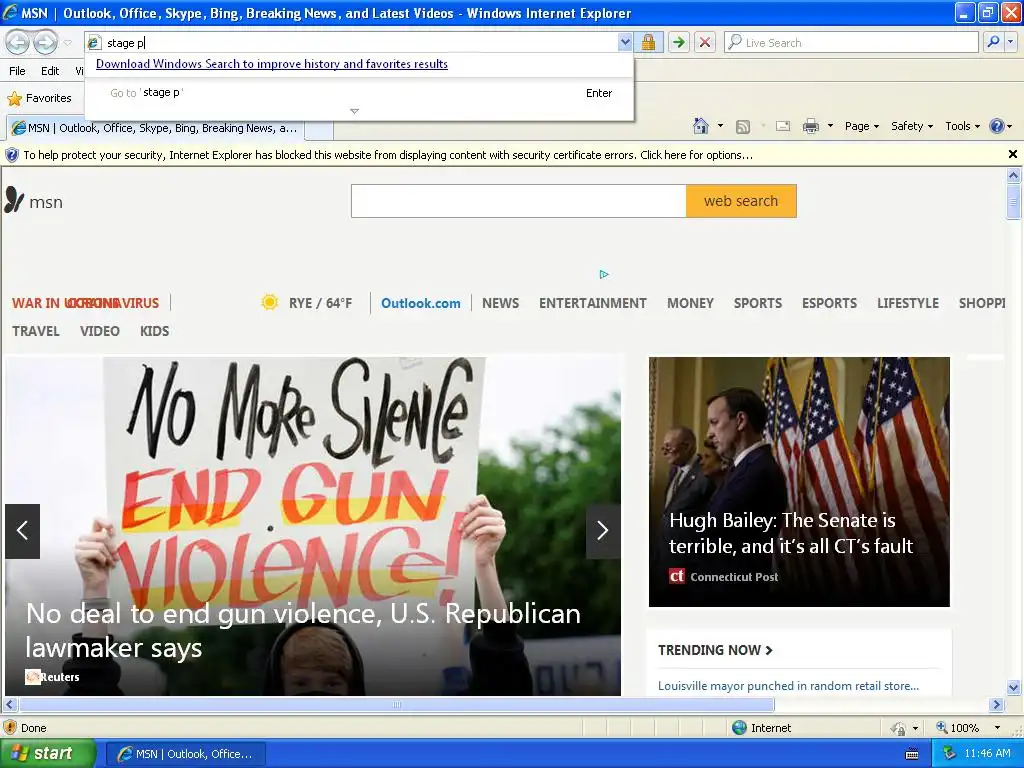Viewport: 1024px width, 768px height.
Task: Go to the SPORTS section
Action: click(758, 303)
